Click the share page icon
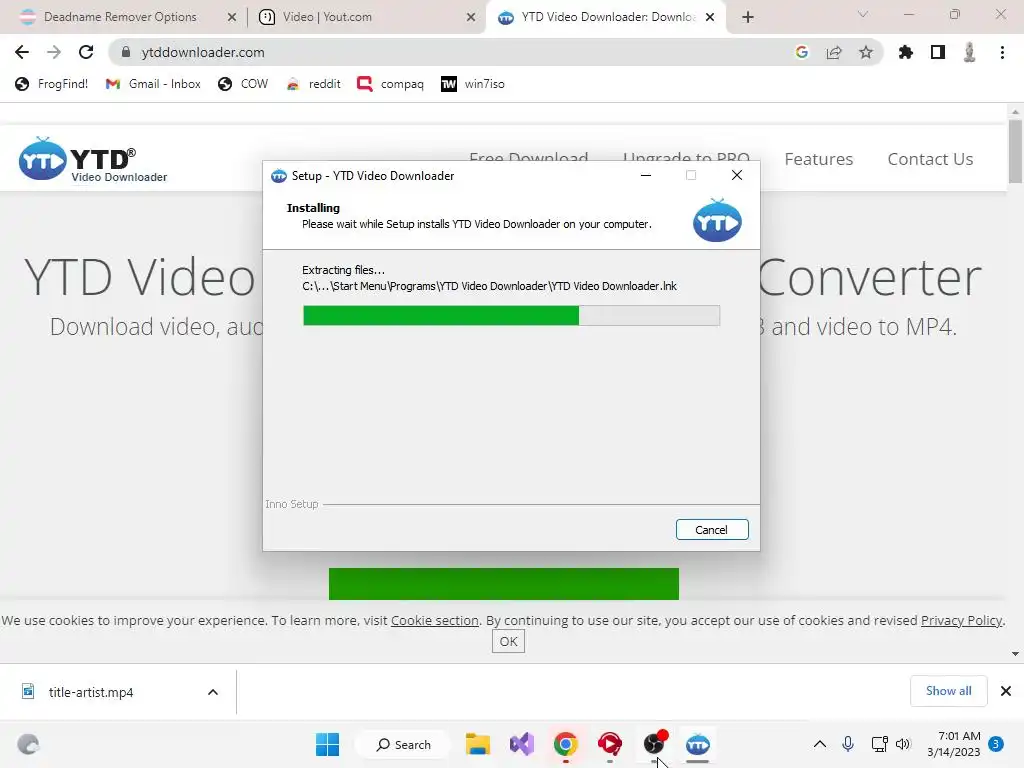Image resolution: width=1024 pixels, height=768 pixels. [834, 52]
